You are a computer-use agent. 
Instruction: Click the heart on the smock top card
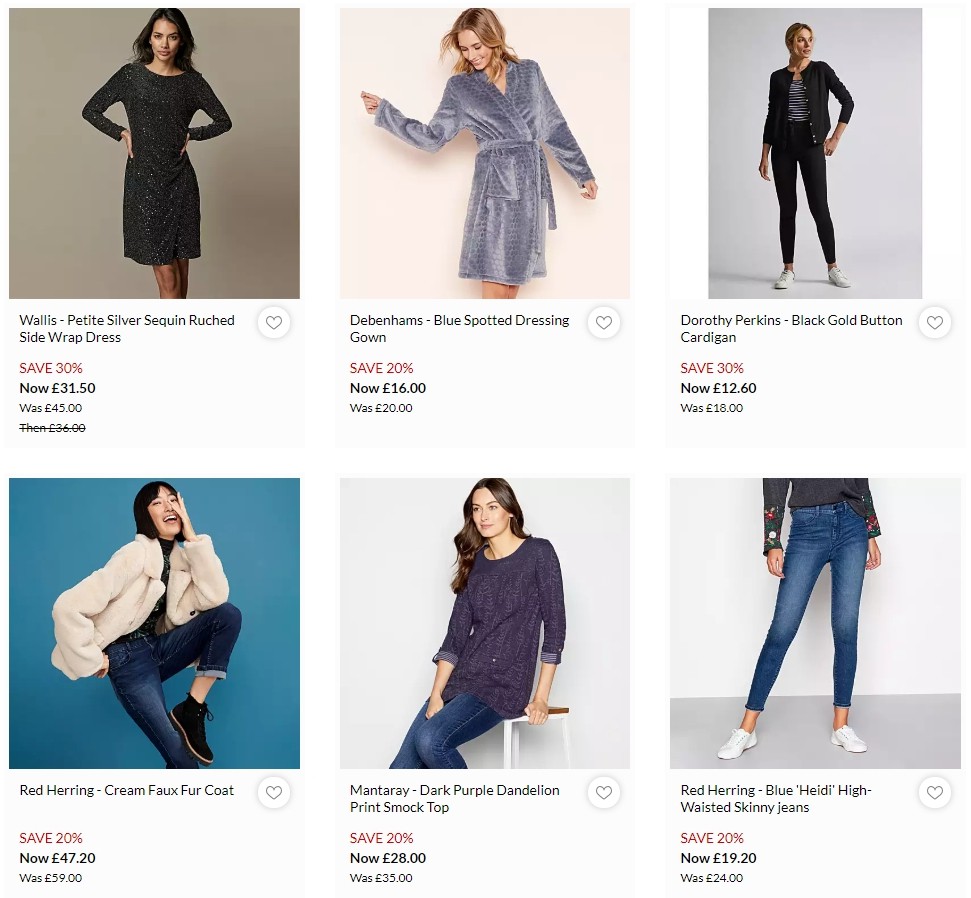[604, 793]
